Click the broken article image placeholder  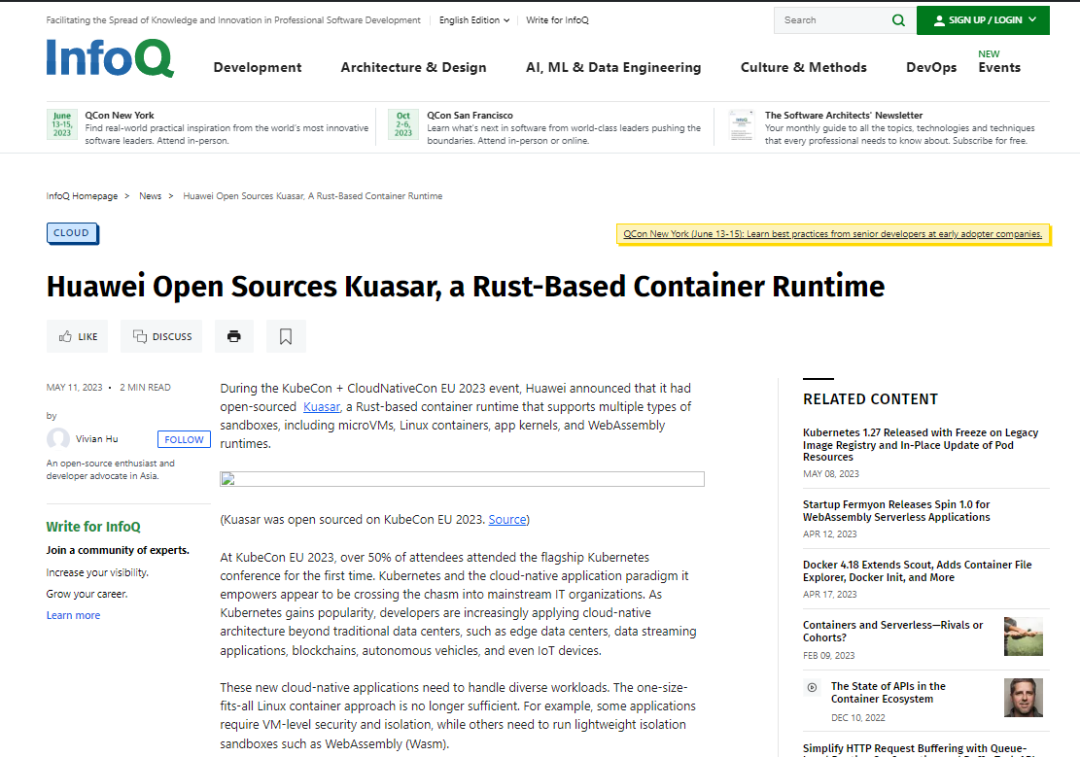(x=462, y=479)
